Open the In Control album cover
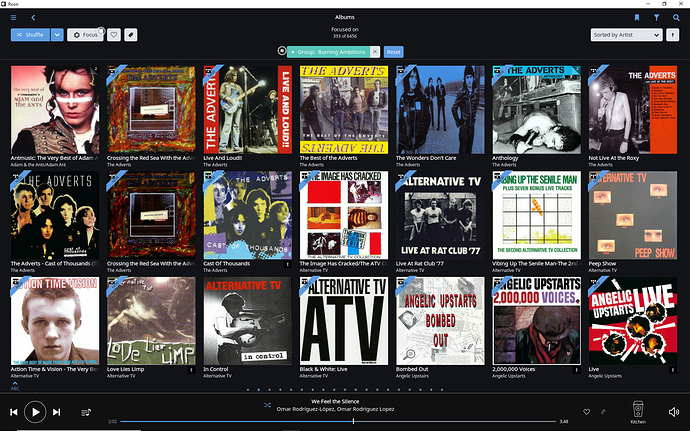Screen dimensions: 690x431 [x=247, y=321]
